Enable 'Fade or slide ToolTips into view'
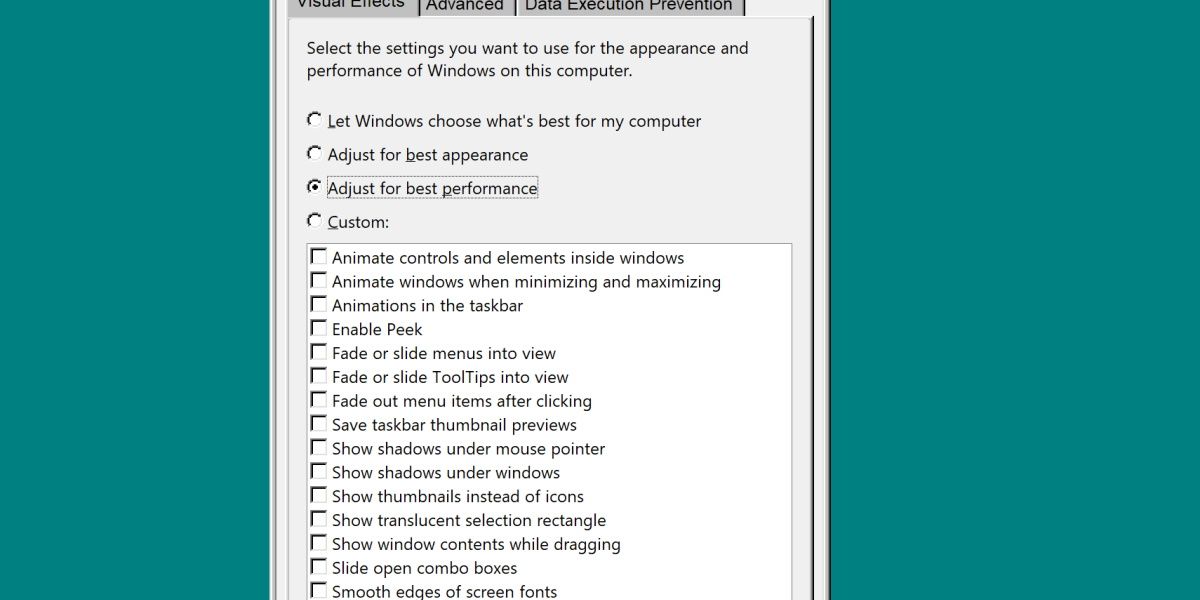Image resolution: width=1200 pixels, height=600 pixels. pos(319,375)
